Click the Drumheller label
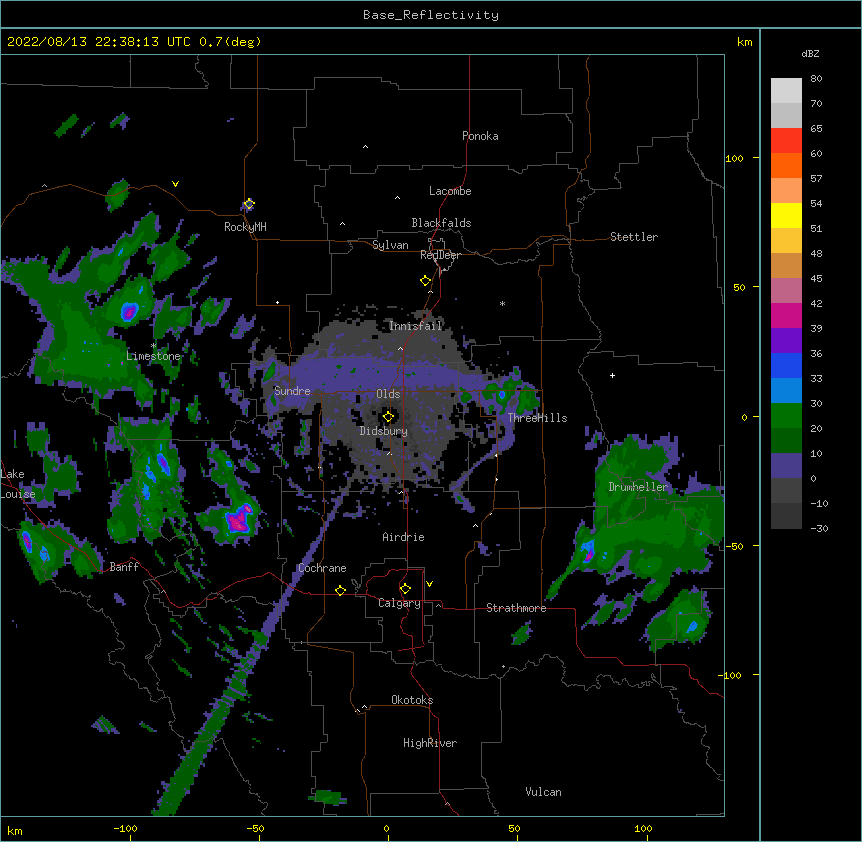Image resolution: width=862 pixels, height=842 pixels. [x=638, y=487]
